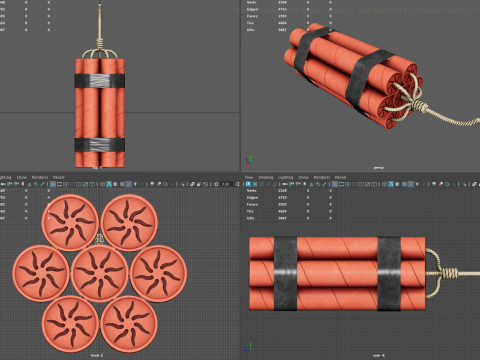This screenshot has width=480, height=360.
Task: Toggle film gate icon in side view toolbar
Action: [341, 184]
